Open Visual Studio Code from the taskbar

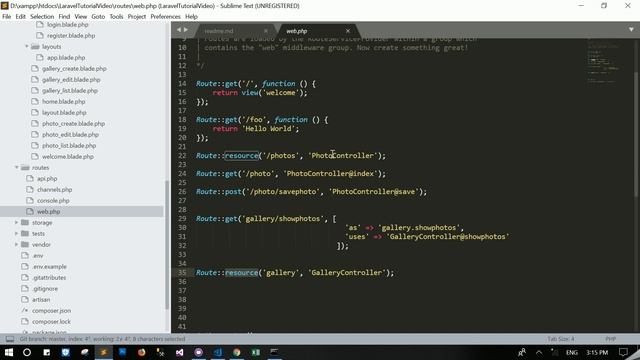(218, 352)
